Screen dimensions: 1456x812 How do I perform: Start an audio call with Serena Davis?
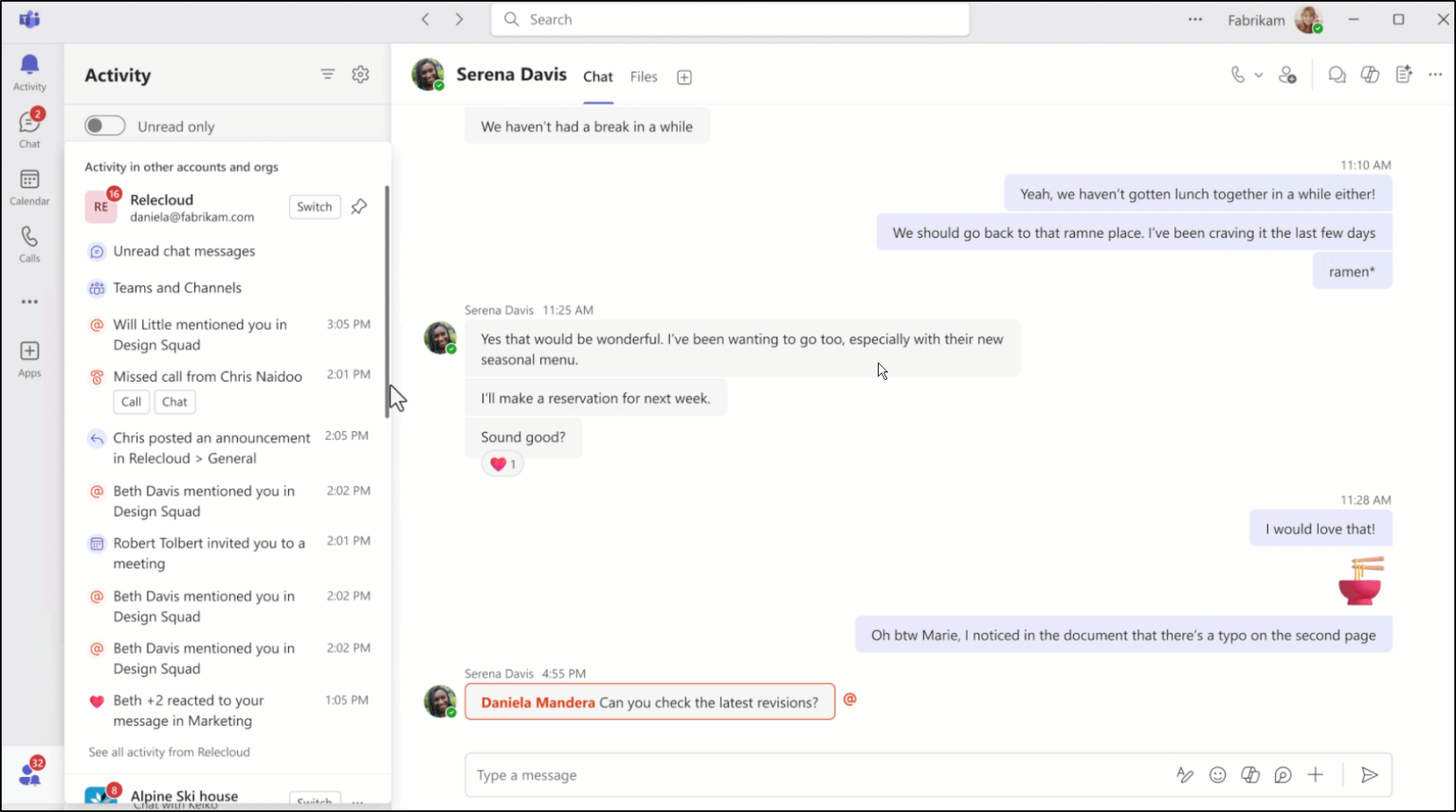(1239, 74)
